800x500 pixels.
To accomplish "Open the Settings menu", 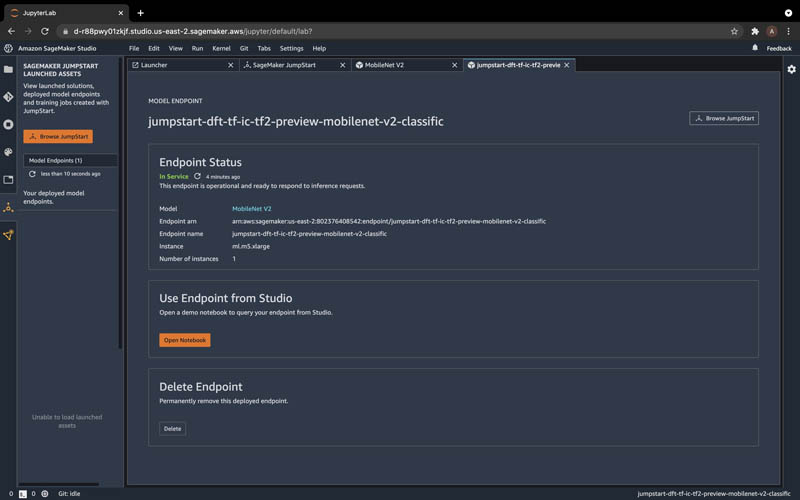I will click(291, 48).
